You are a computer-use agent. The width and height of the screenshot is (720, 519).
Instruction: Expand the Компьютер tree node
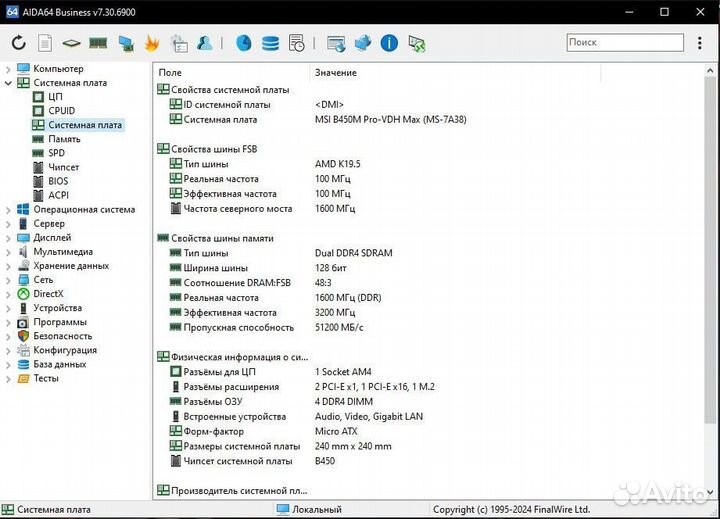coord(9,69)
